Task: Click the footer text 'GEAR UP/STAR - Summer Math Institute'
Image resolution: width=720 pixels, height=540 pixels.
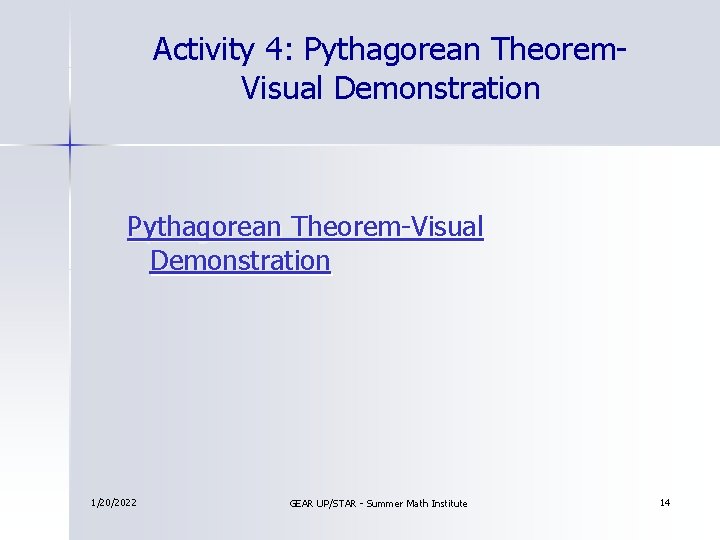Action: tap(378, 504)
